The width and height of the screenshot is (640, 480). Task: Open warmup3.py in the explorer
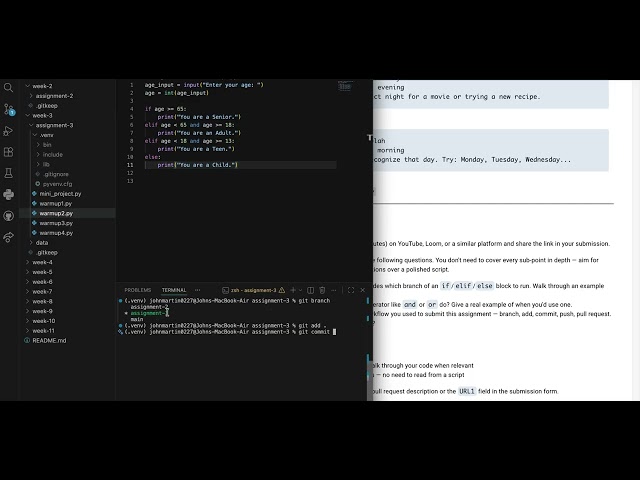(69, 223)
